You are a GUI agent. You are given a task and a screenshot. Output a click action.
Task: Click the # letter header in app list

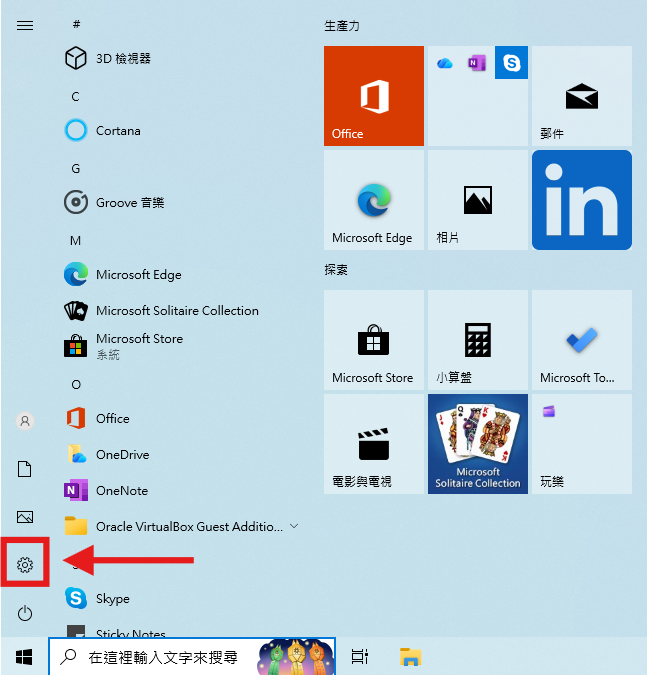point(76,24)
